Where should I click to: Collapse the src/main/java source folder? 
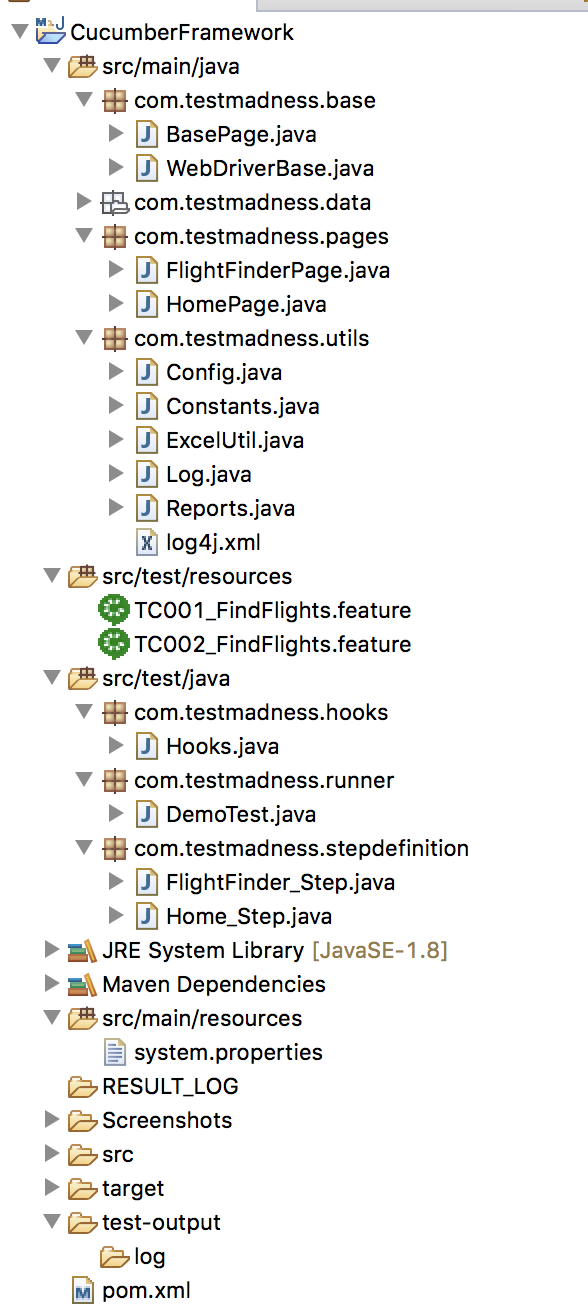click(51, 68)
